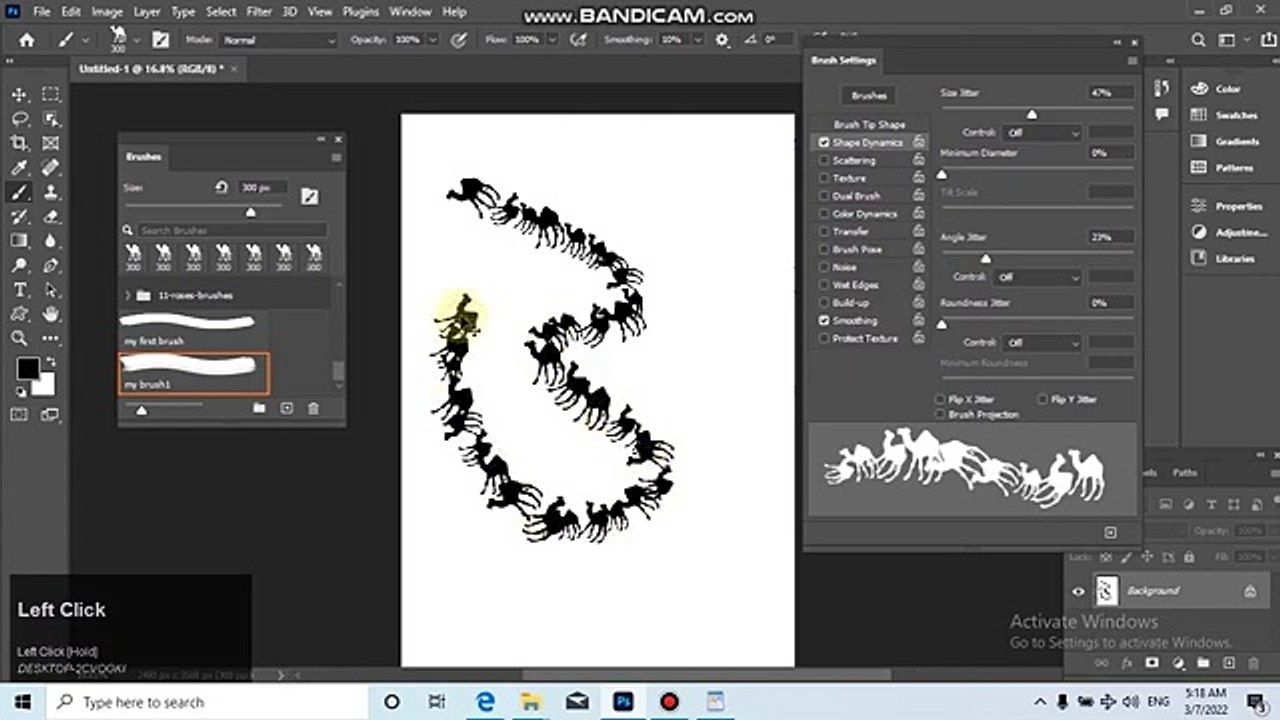This screenshot has width=1280, height=720.
Task: Open the brush preset picker arrow
Action: 135,40
